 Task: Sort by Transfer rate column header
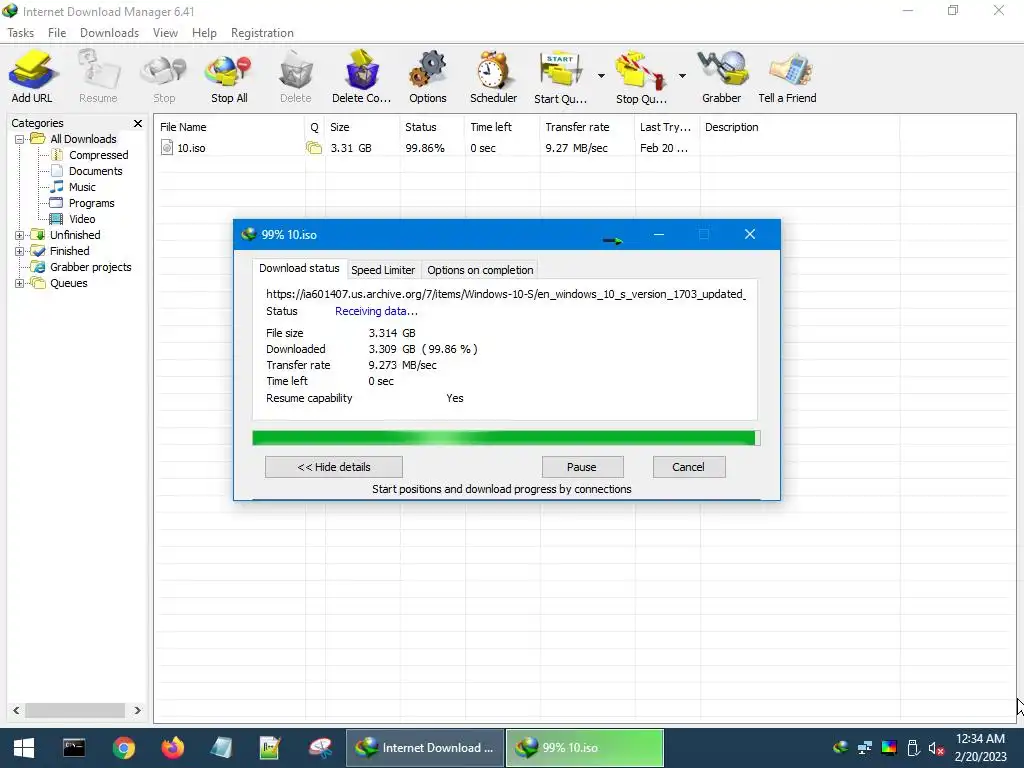587,127
